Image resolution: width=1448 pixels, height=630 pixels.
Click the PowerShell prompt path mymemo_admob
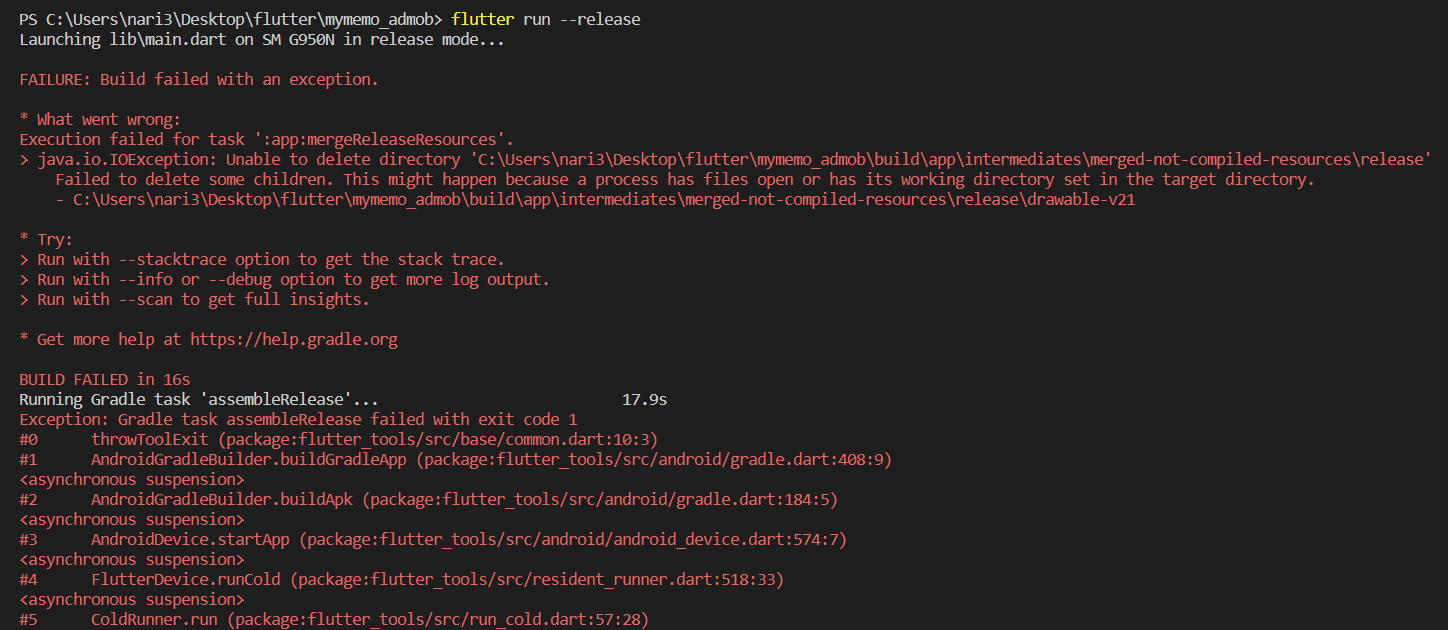tap(380, 20)
